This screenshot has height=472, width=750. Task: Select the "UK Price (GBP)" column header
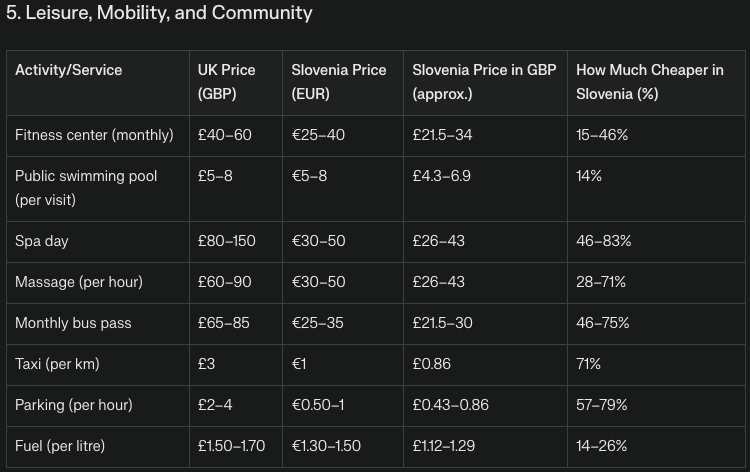click(x=226, y=82)
